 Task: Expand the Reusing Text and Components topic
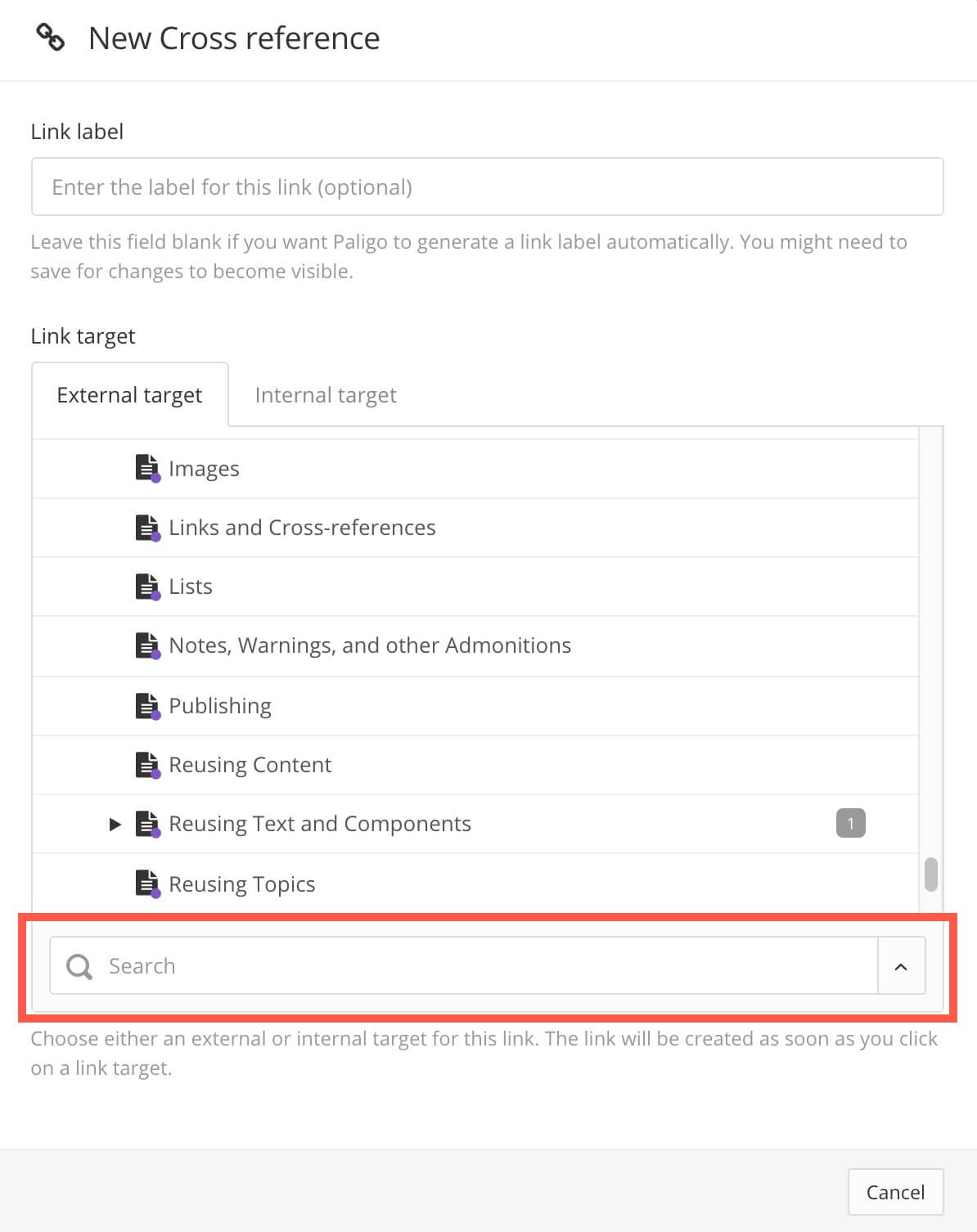115,824
